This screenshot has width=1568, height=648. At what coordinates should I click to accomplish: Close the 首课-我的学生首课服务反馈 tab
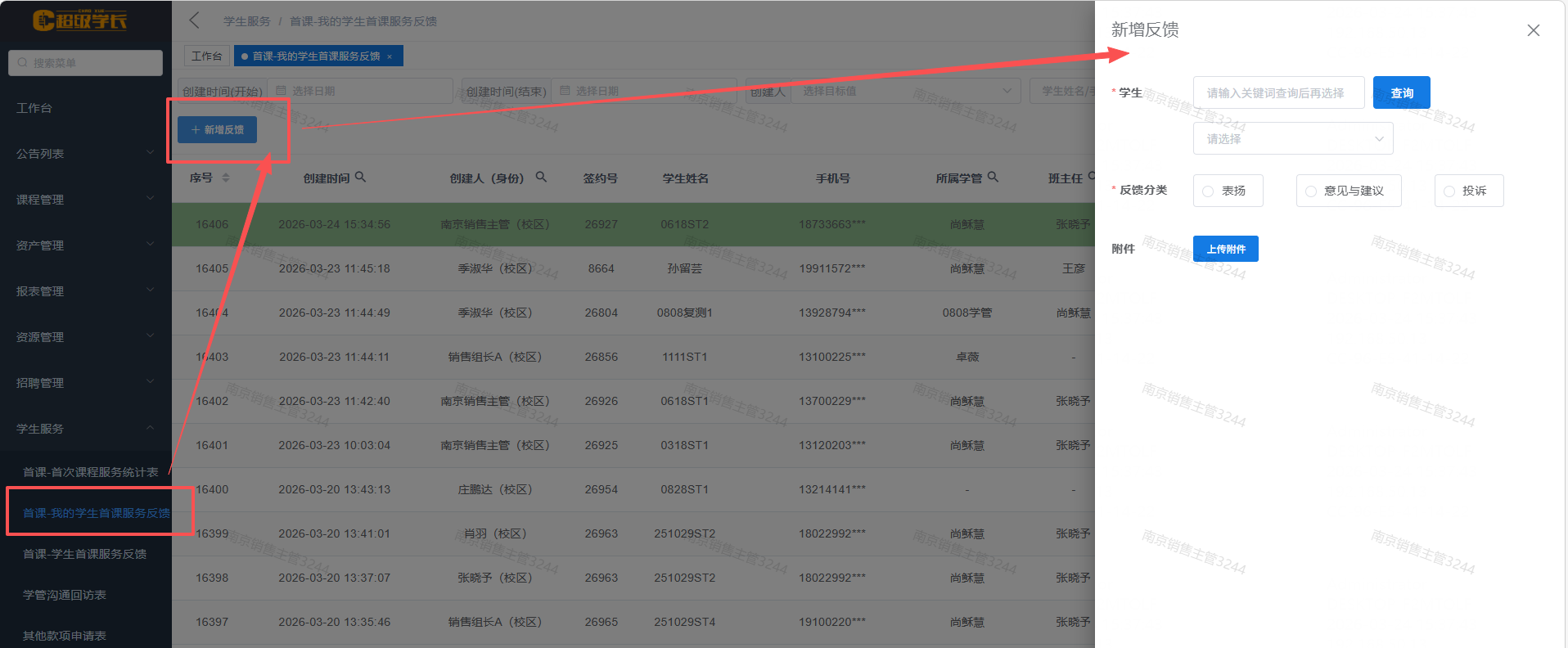click(x=390, y=56)
